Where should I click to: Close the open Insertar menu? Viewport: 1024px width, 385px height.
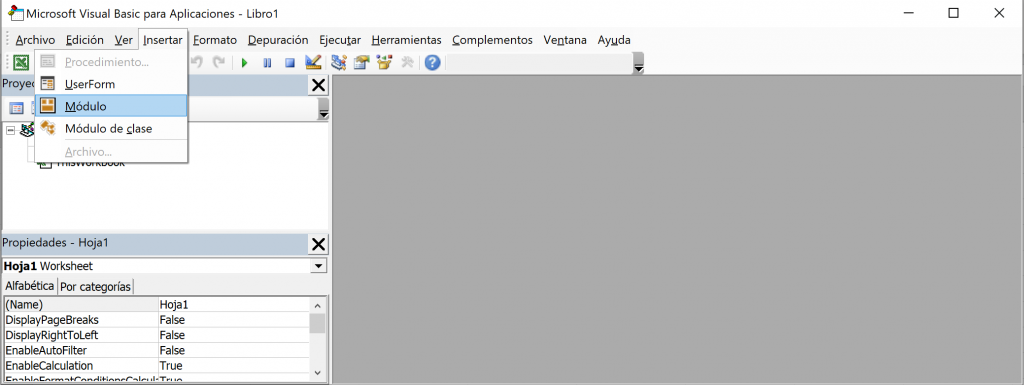pyautogui.click(x=163, y=40)
